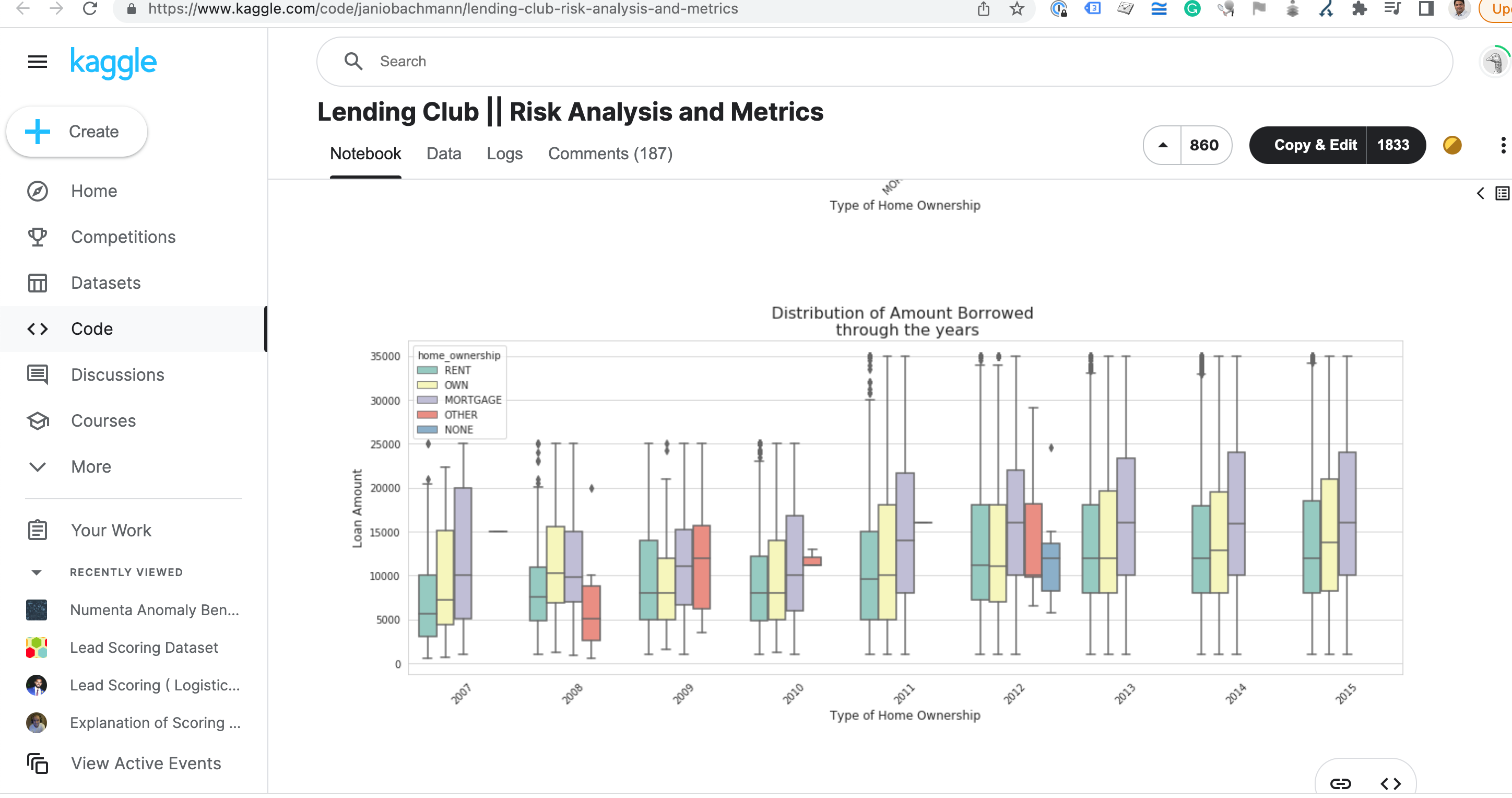Expand the More sidebar item
The width and height of the screenshot is (1512, 798).
tap(37, 467)
